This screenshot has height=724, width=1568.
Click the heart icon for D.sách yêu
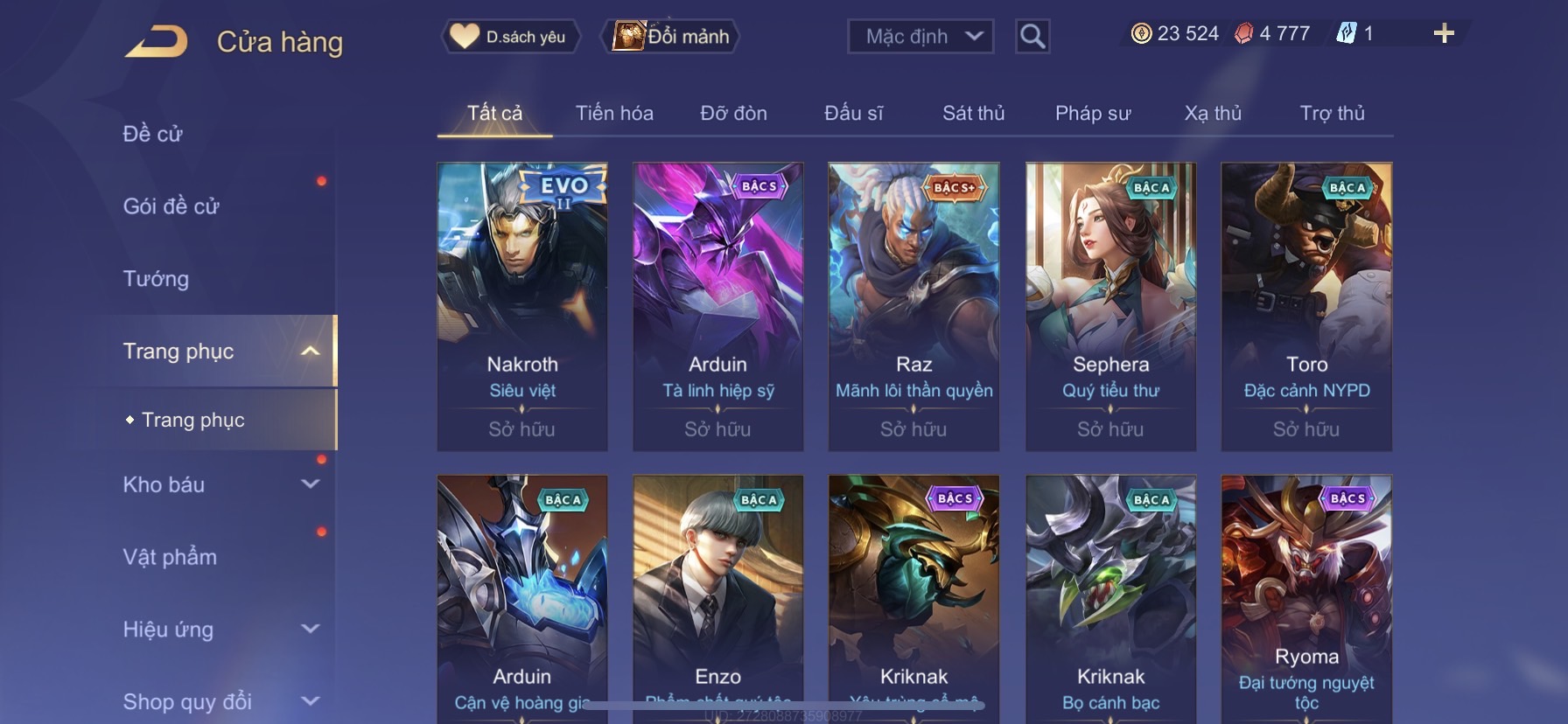pyautogui.click(x=464, y=36)
